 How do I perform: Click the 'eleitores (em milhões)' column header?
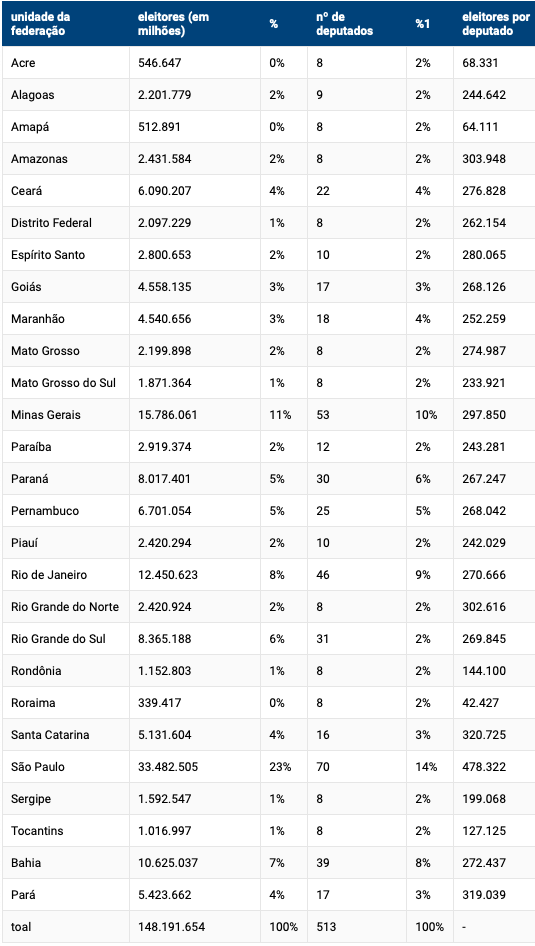click(x=174, y=24)
